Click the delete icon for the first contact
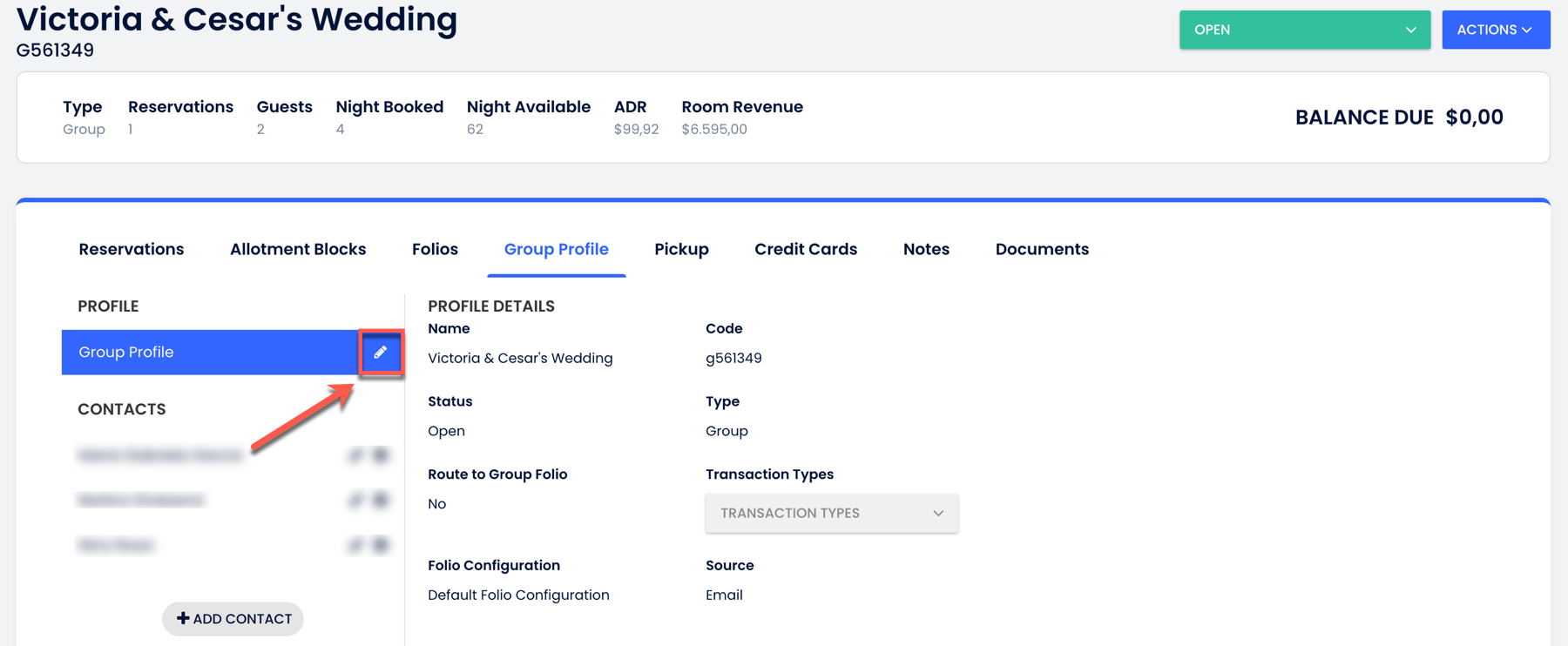Image resolution: width=1568 pixels, height=646 pixels. click(x=381, y=455)
